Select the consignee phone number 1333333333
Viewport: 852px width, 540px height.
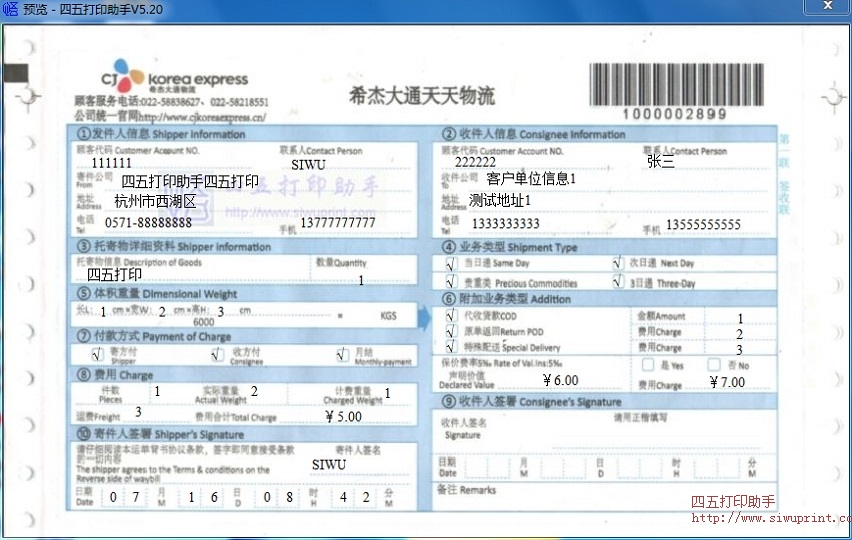[x=505, y=224]
